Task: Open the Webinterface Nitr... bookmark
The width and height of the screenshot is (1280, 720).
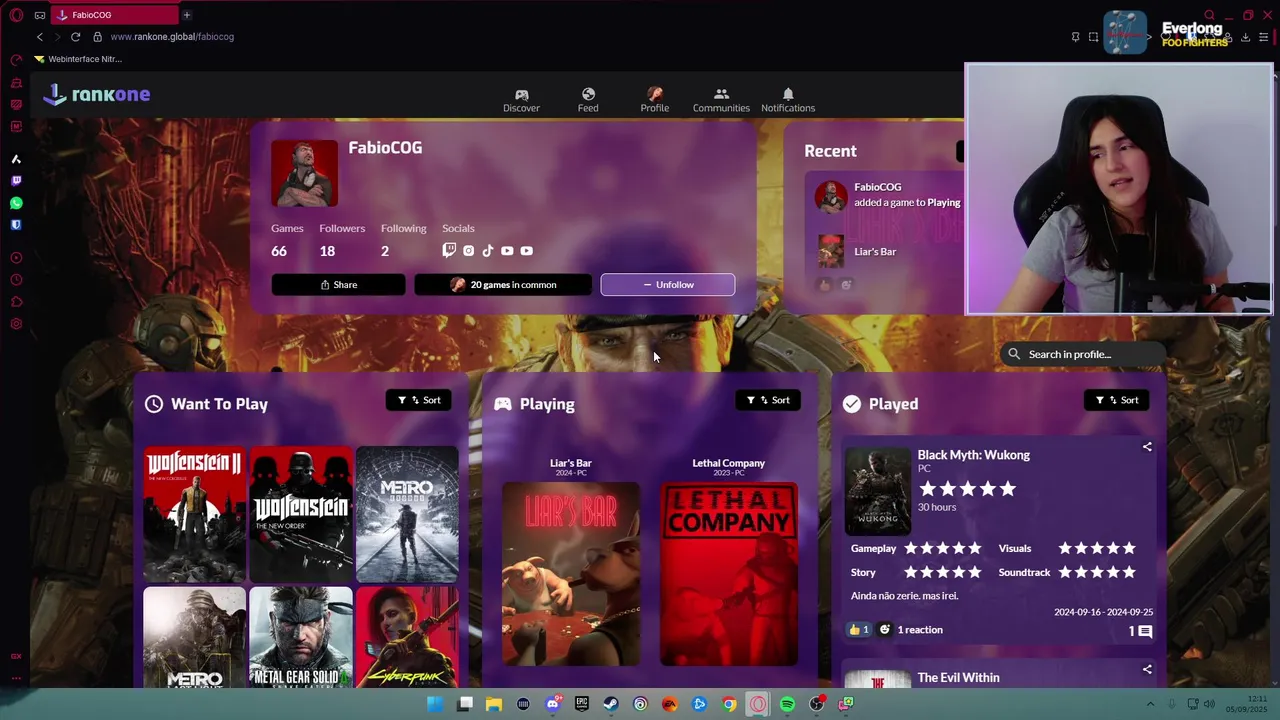Action: coord(78,59)
